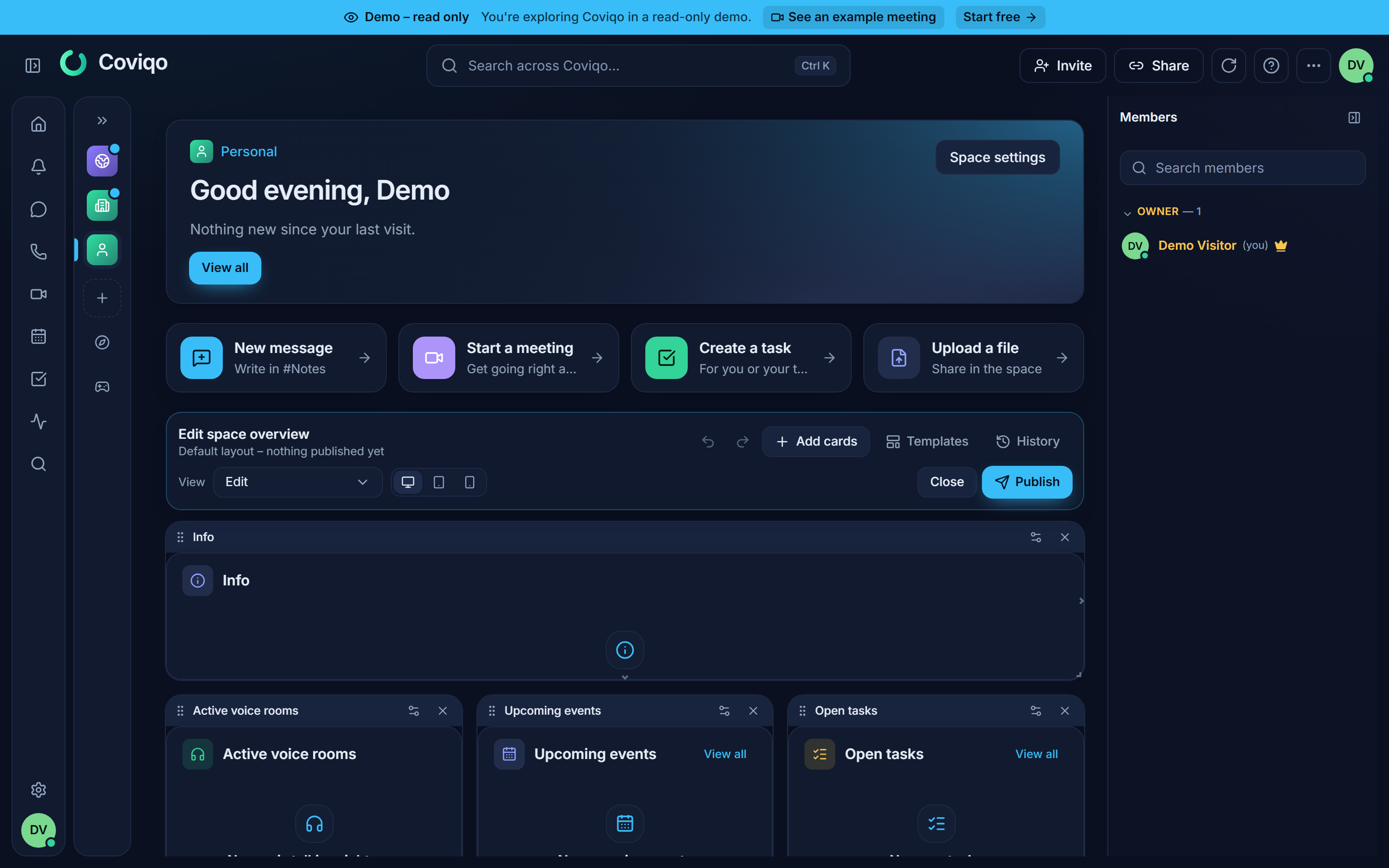
Task: Click the Search members field
Action: [x=1242, y=168]
